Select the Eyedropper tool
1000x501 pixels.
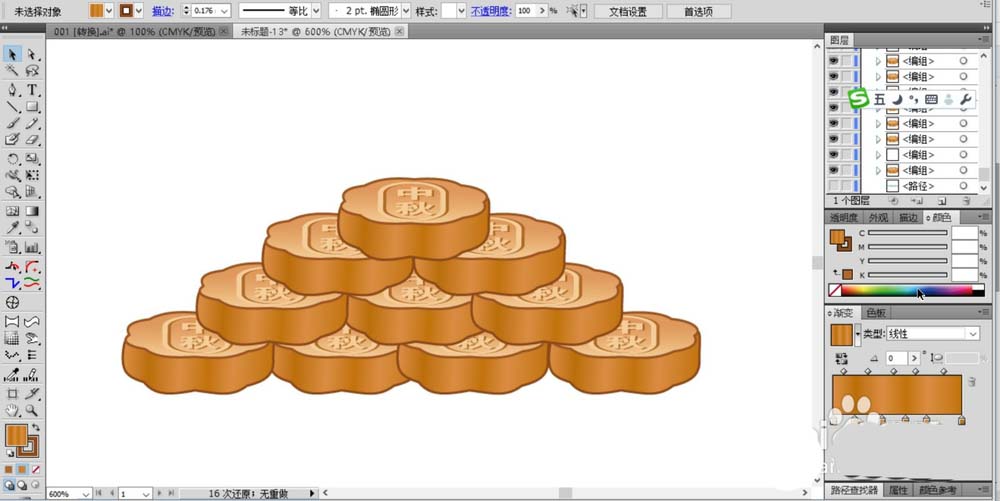[12, 228]
